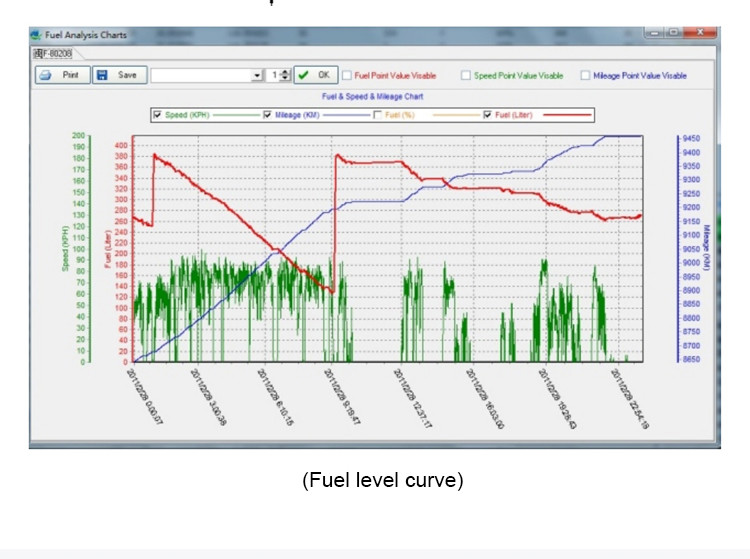Viewport: 750px width, 559px height.
Task: Open the toolbar combo box dropdown arrow
Action: (257, 76)
